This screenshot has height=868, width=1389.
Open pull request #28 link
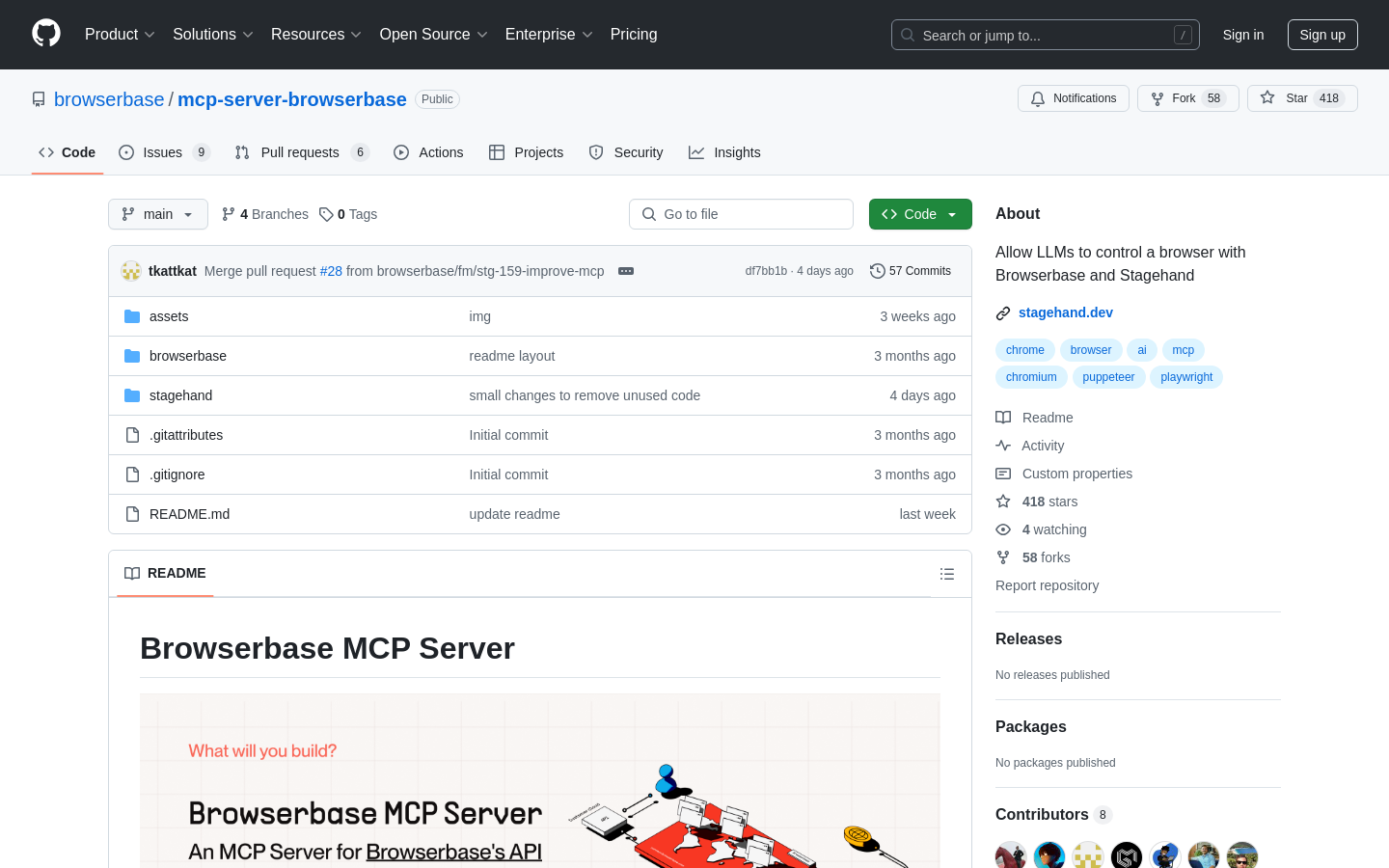pyautogui.click(x=331, y=271)
